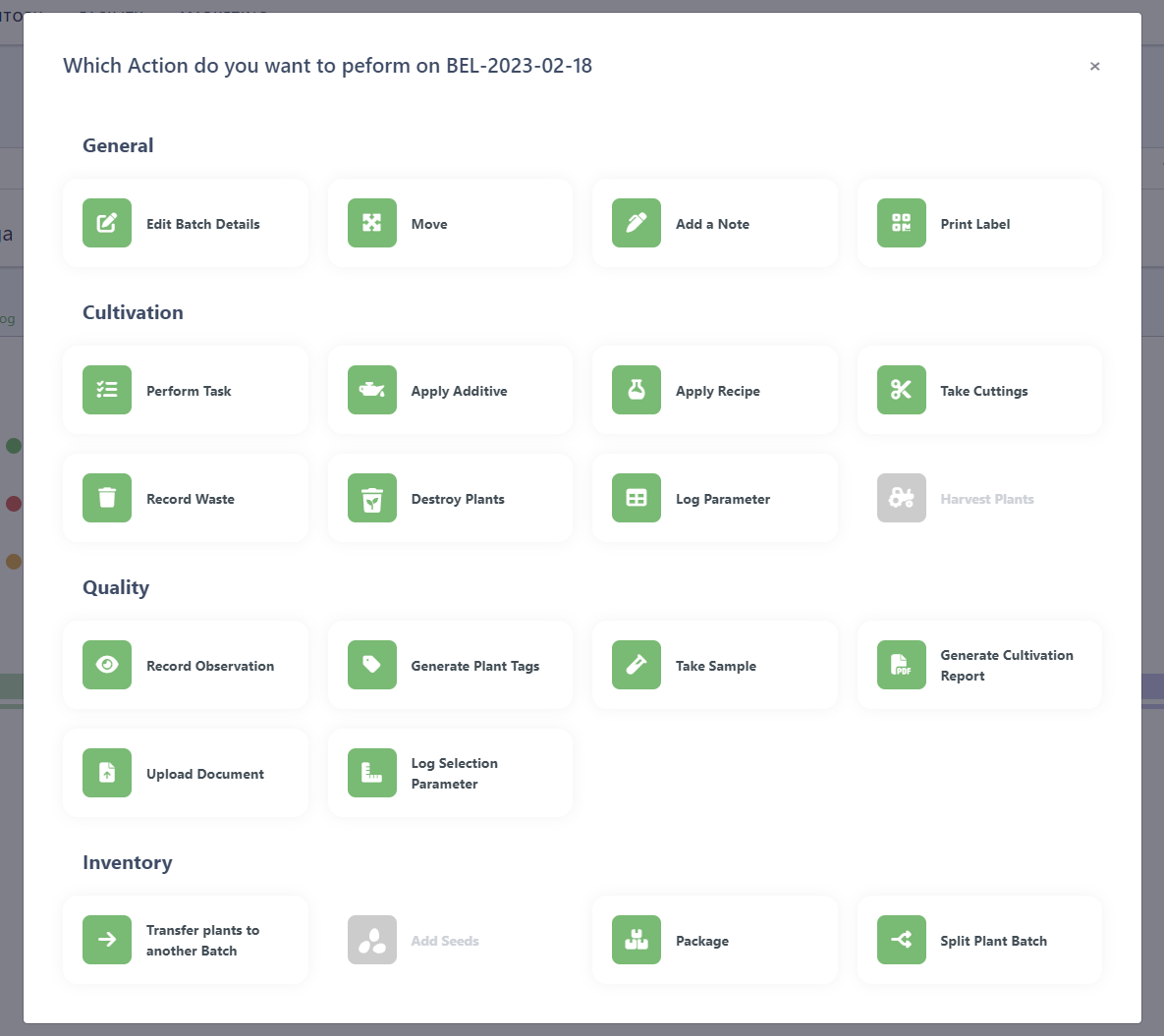
Task: Click the Add a Note pen icon
Action: coord(637,223)
